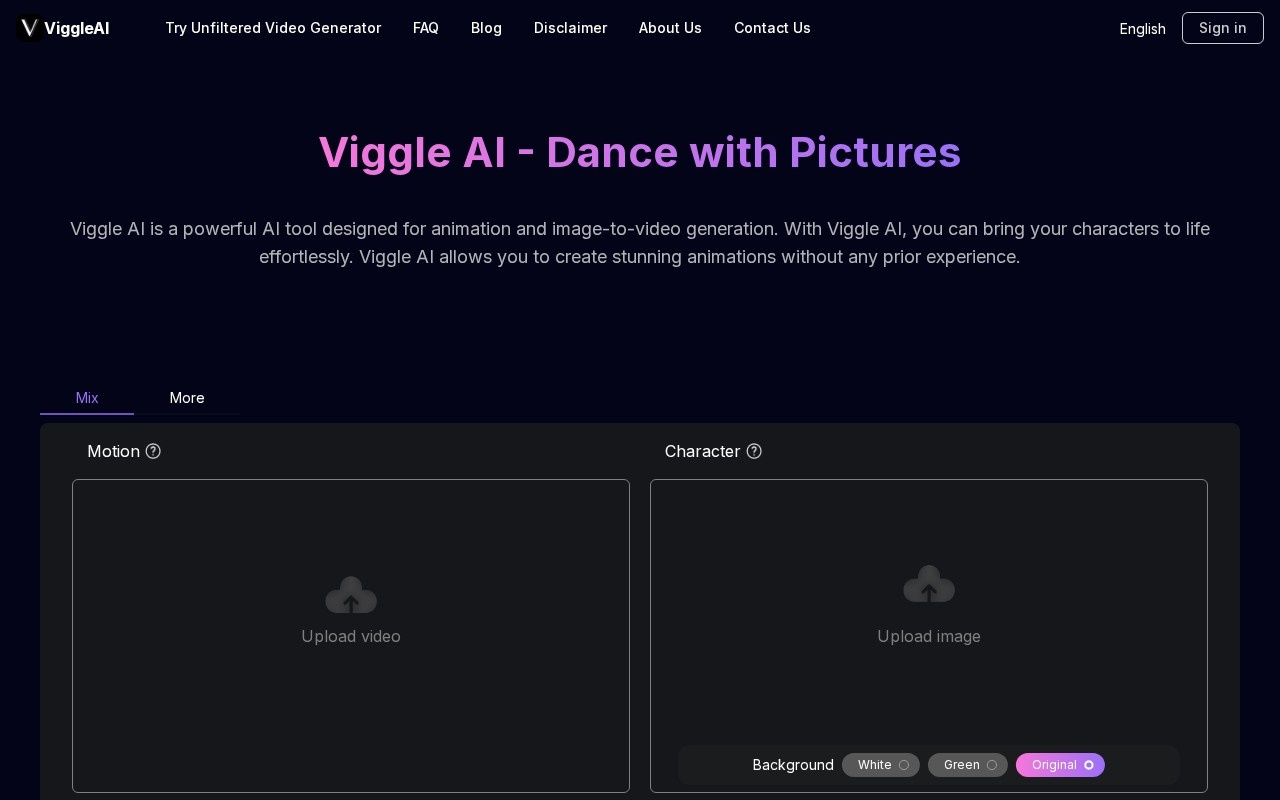This screenshot has height=800, width=1280.
Task: Open the About Us page
Action: (x=670, y=28)
